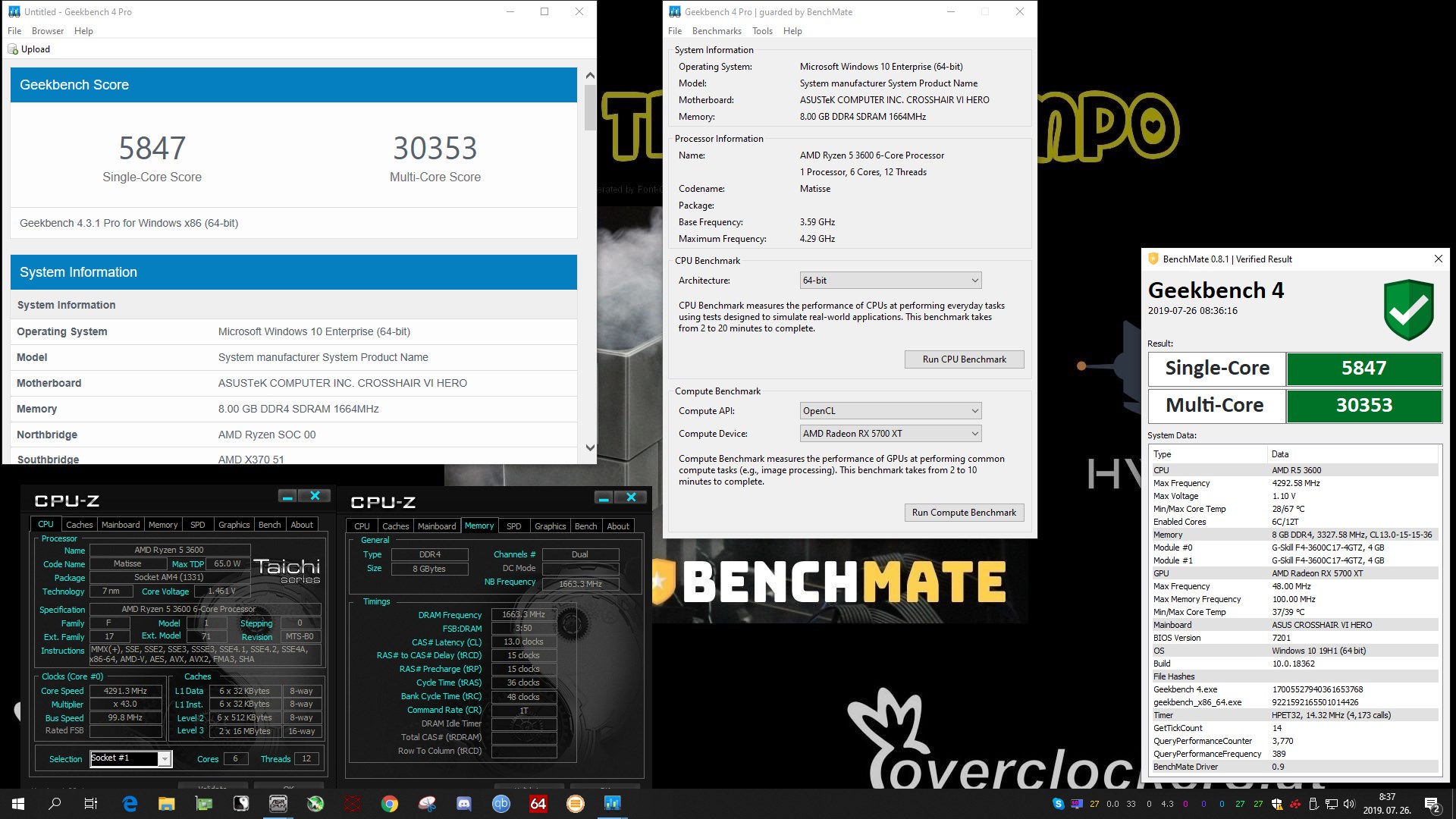Open the Snipping Tool taskbar icon
The width and height of the screenshot is (1456, 819).
(427, 804)
